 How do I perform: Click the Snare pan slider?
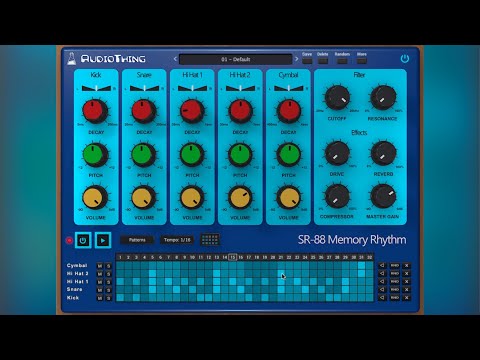[144, 88]
